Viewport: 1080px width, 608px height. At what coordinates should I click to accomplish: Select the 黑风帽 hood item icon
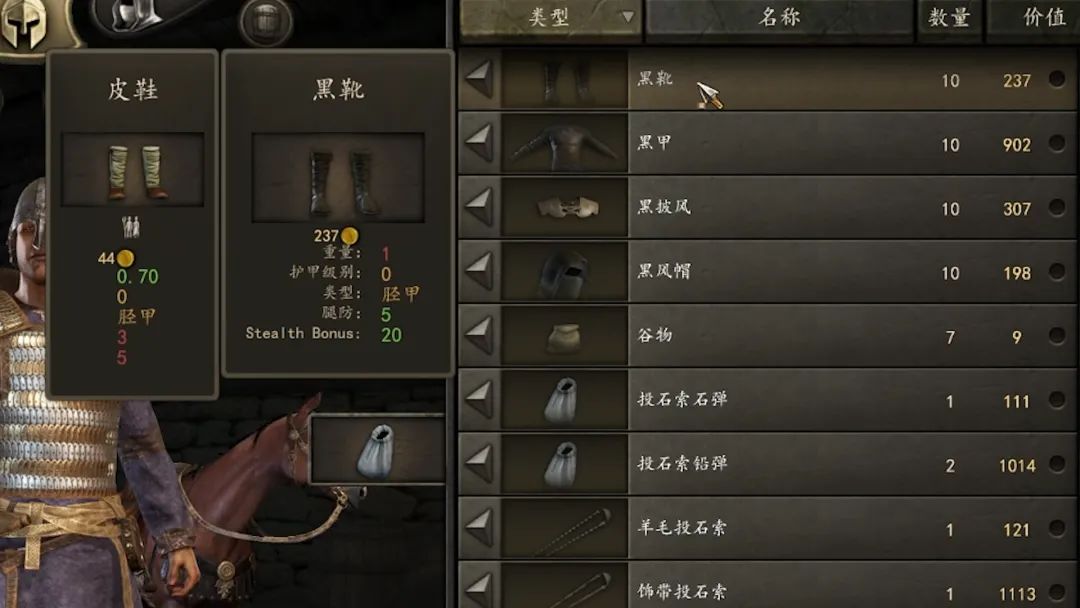point(565,271)
